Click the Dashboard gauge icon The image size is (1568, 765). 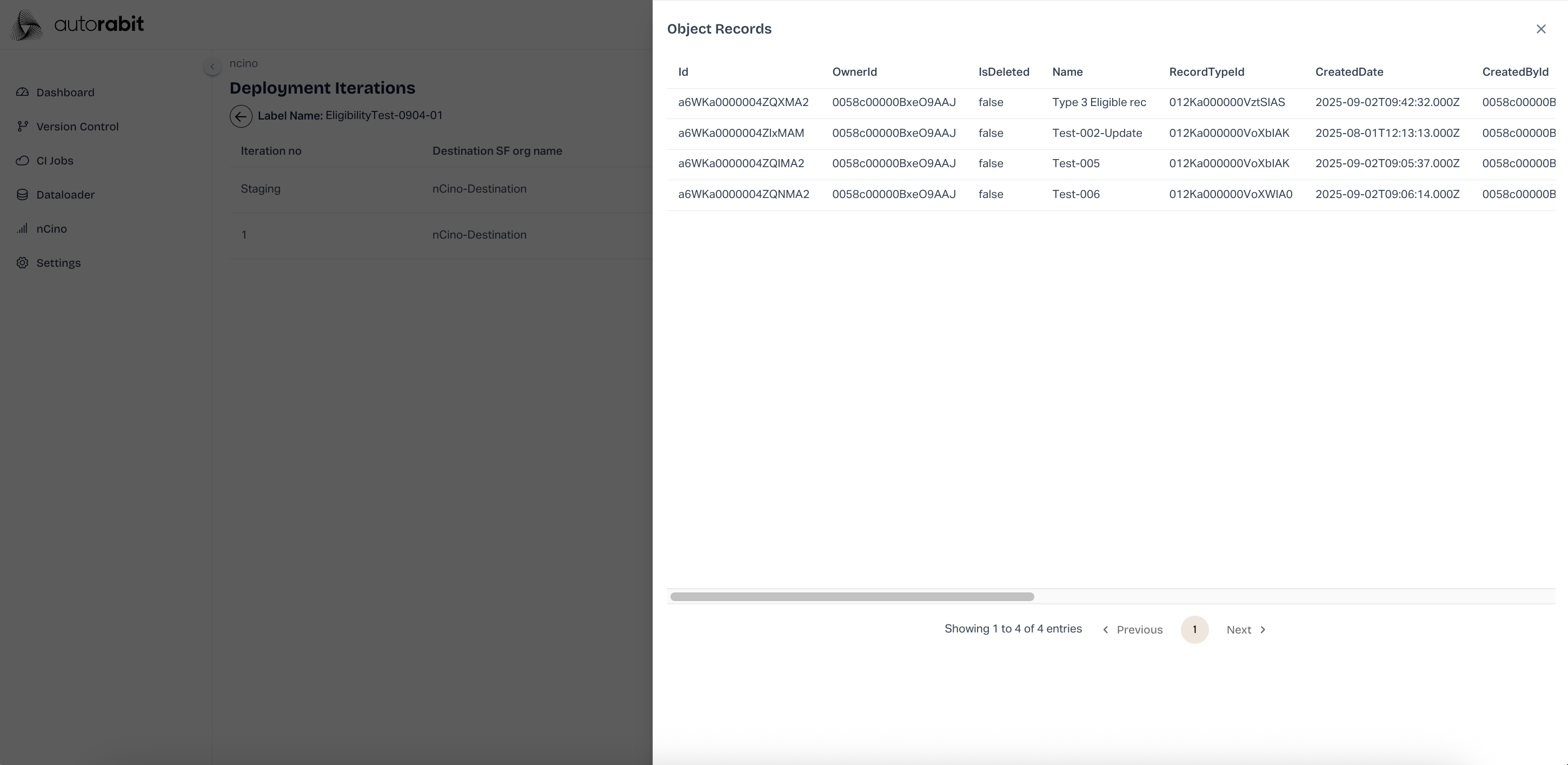(23, 92)
